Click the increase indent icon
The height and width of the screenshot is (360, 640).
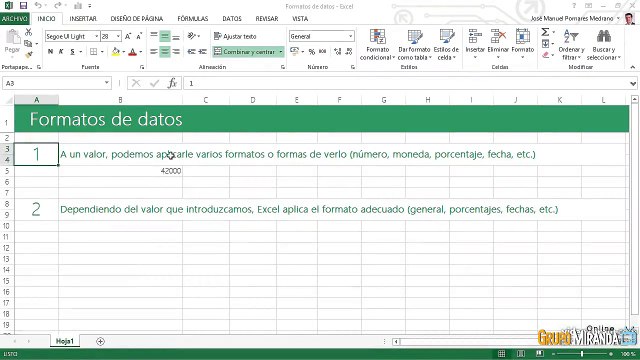pos(202,51)
